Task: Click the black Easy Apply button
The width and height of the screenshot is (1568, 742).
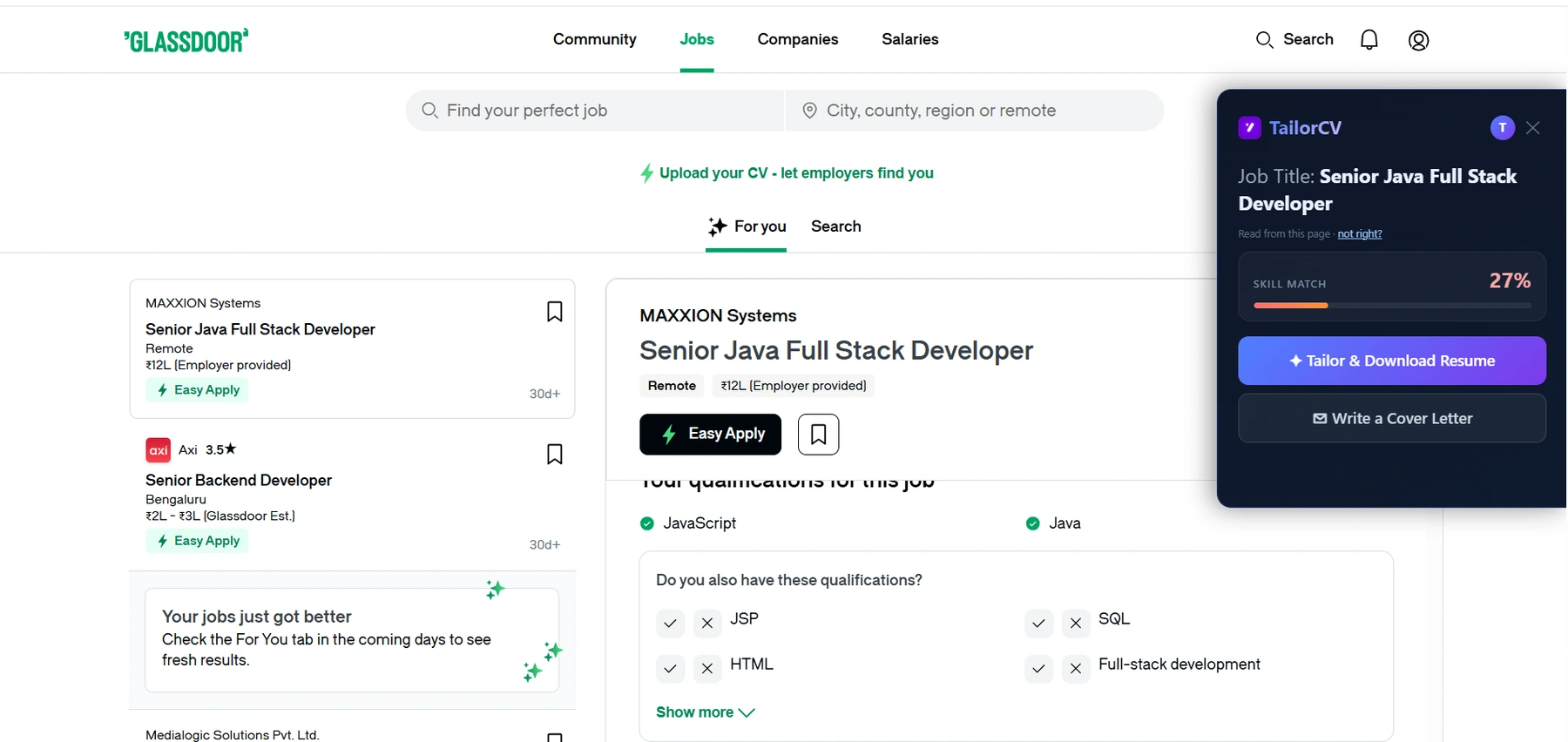Action: click(x=710, y=434)
